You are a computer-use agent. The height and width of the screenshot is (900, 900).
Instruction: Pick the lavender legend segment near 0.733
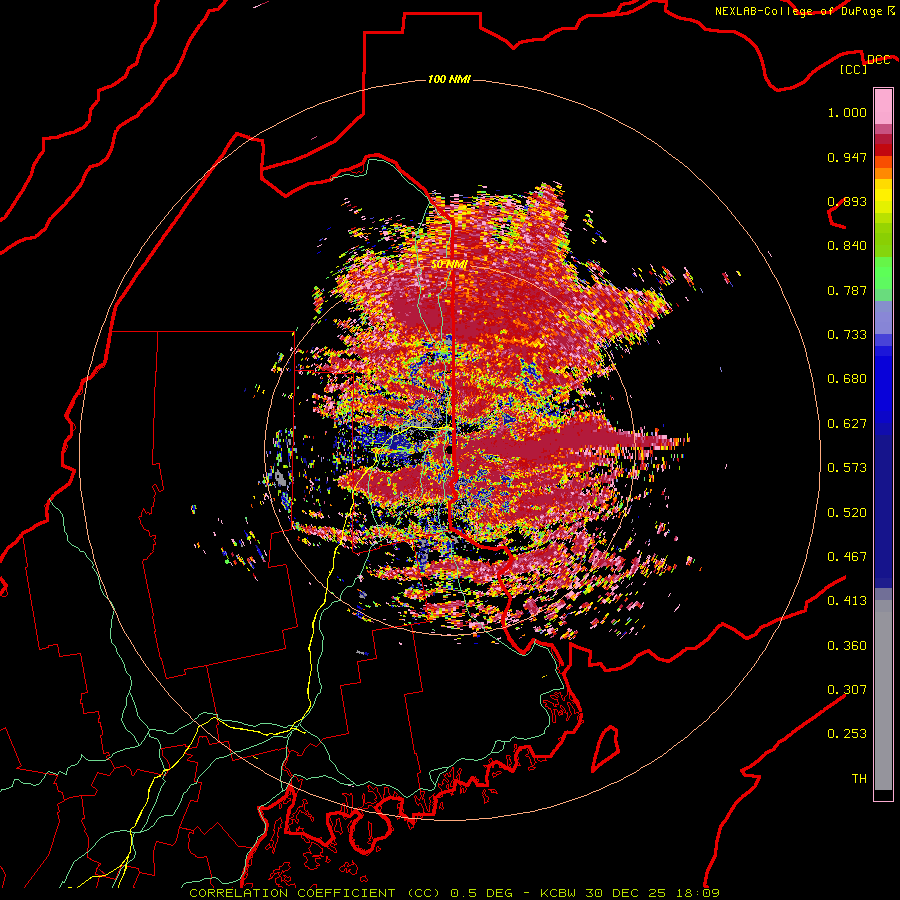click(x=883, y=317)
